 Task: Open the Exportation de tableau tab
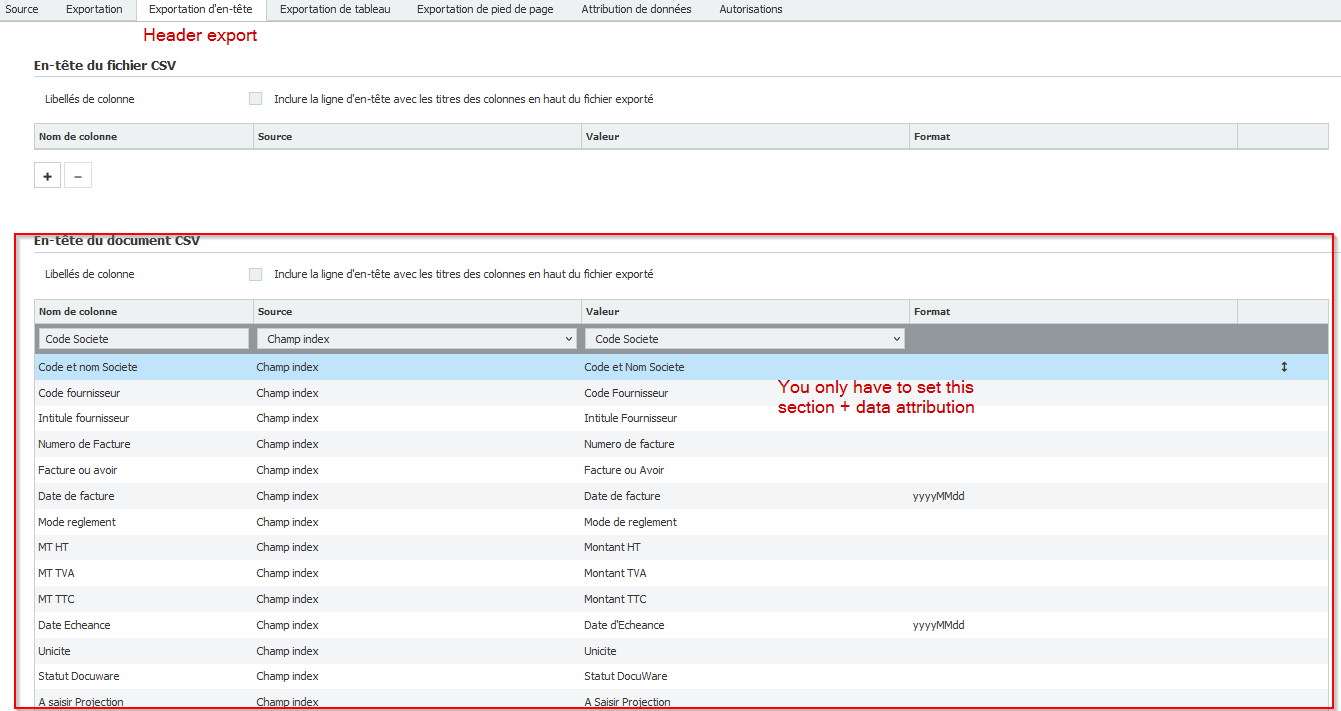pyautogui.click(x=335, y=9)
